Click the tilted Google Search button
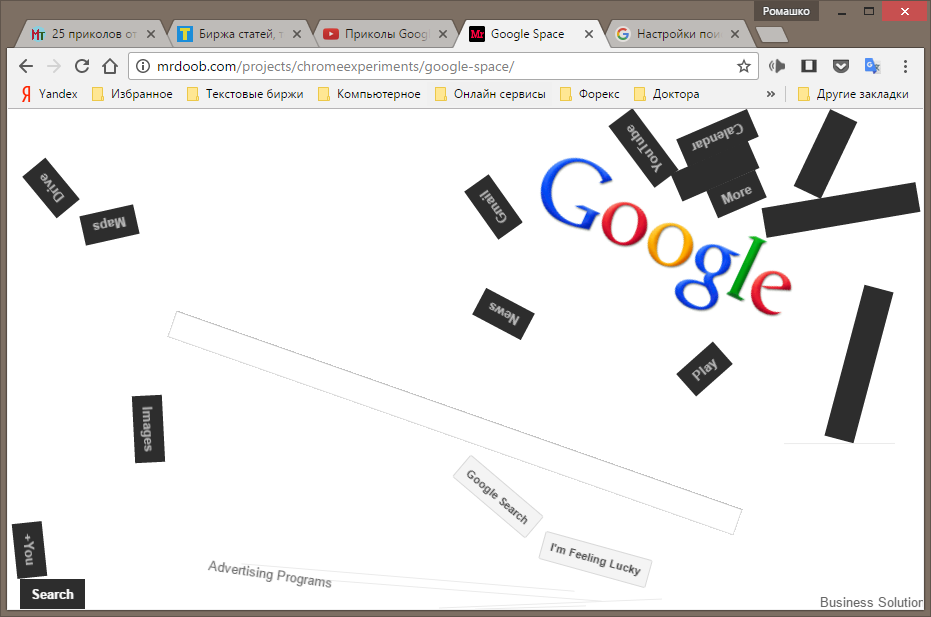Image resolution: width=931 pixels, height=617 pixels. pos(498,496)
